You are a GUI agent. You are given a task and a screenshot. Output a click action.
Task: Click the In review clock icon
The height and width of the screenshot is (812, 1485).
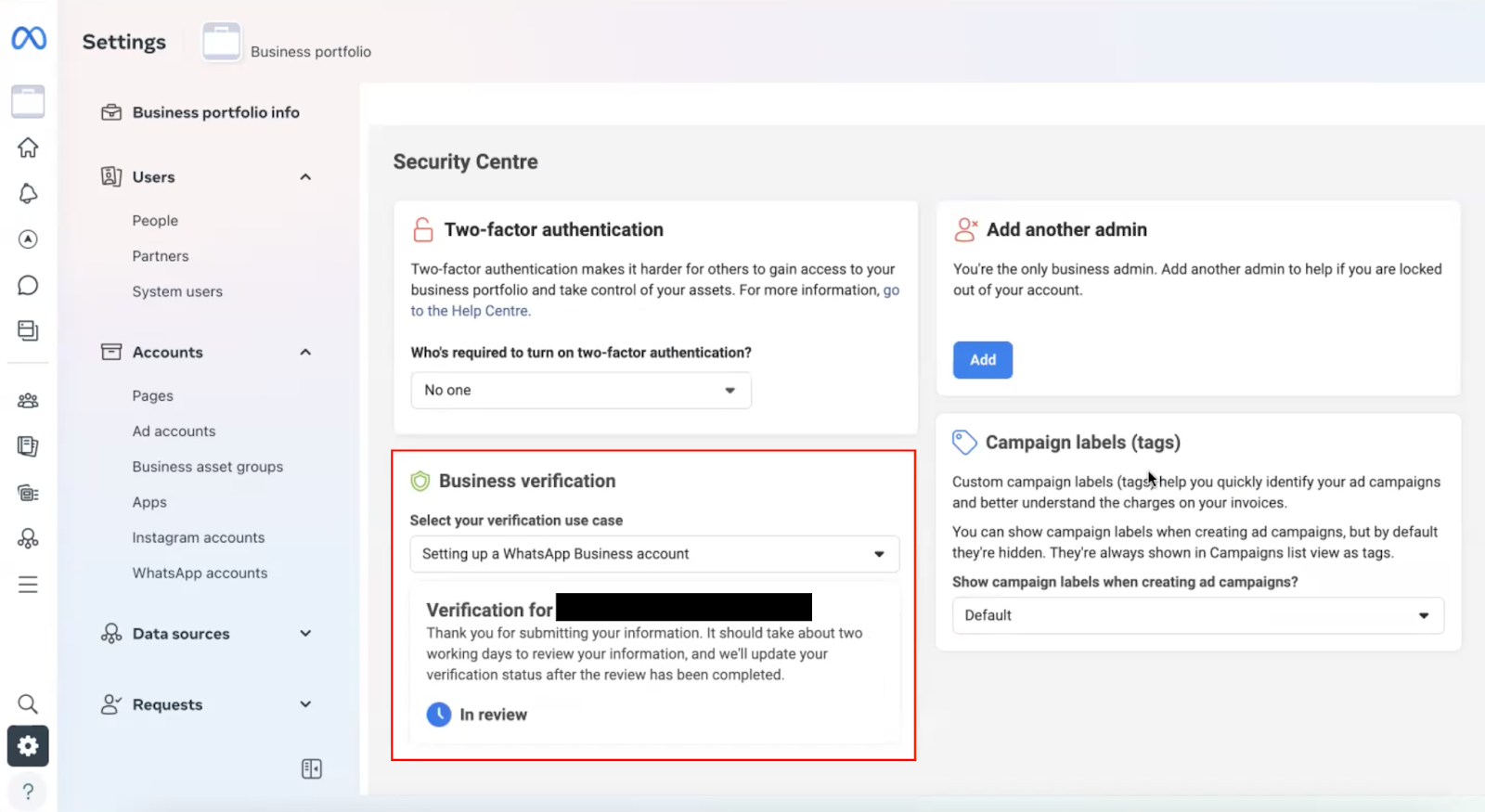pyautogui.click(x=439, y=715)
